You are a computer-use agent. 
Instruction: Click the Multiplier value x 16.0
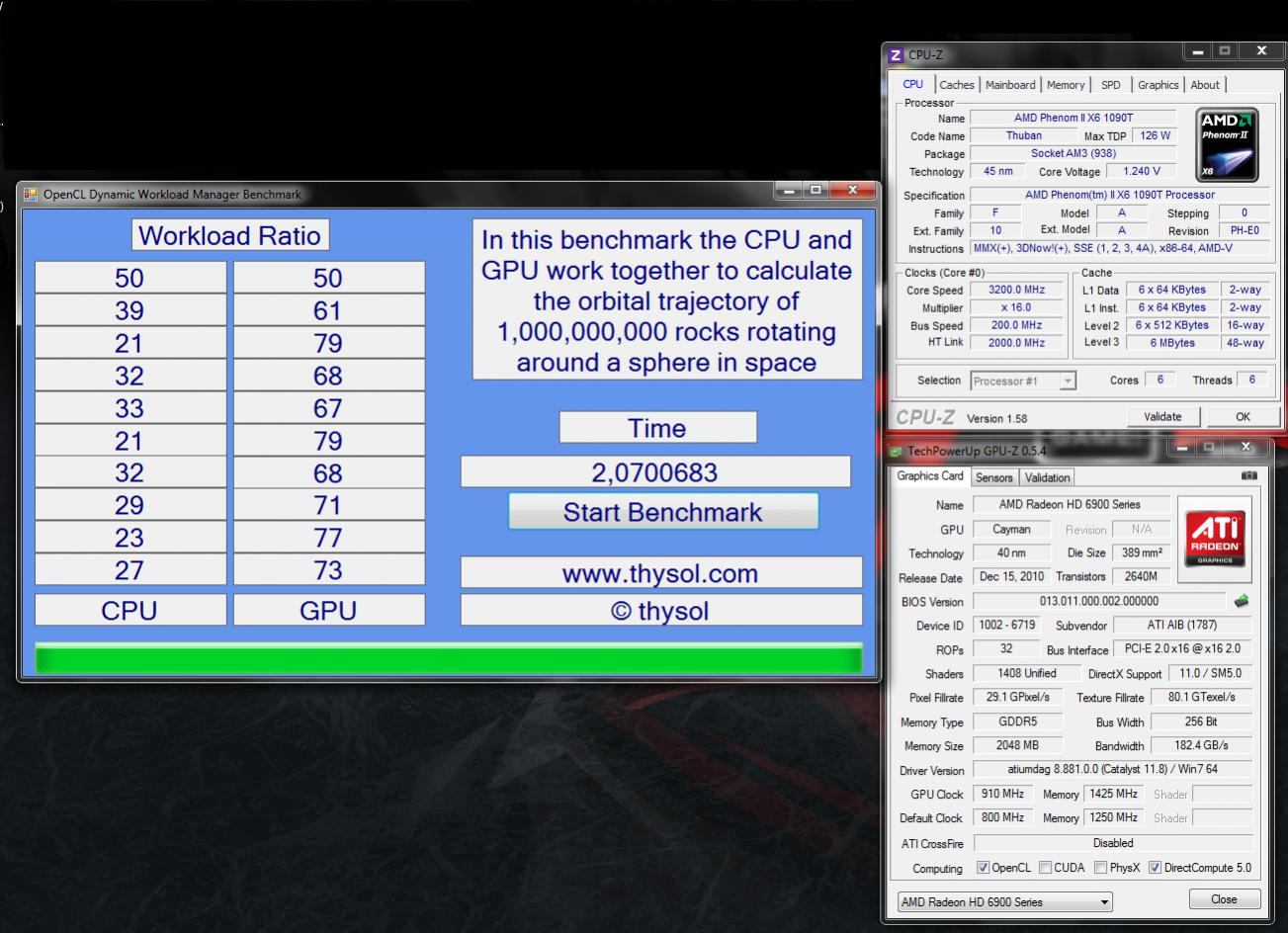click(x=1016, y=307)
